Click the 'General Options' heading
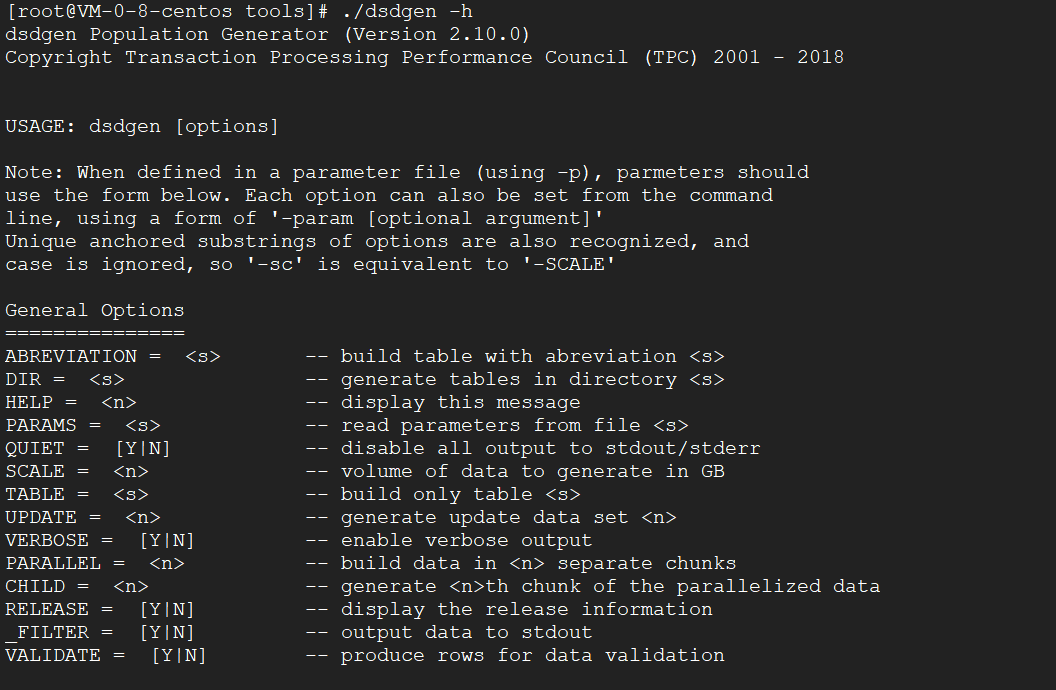 tap(95, 310)
